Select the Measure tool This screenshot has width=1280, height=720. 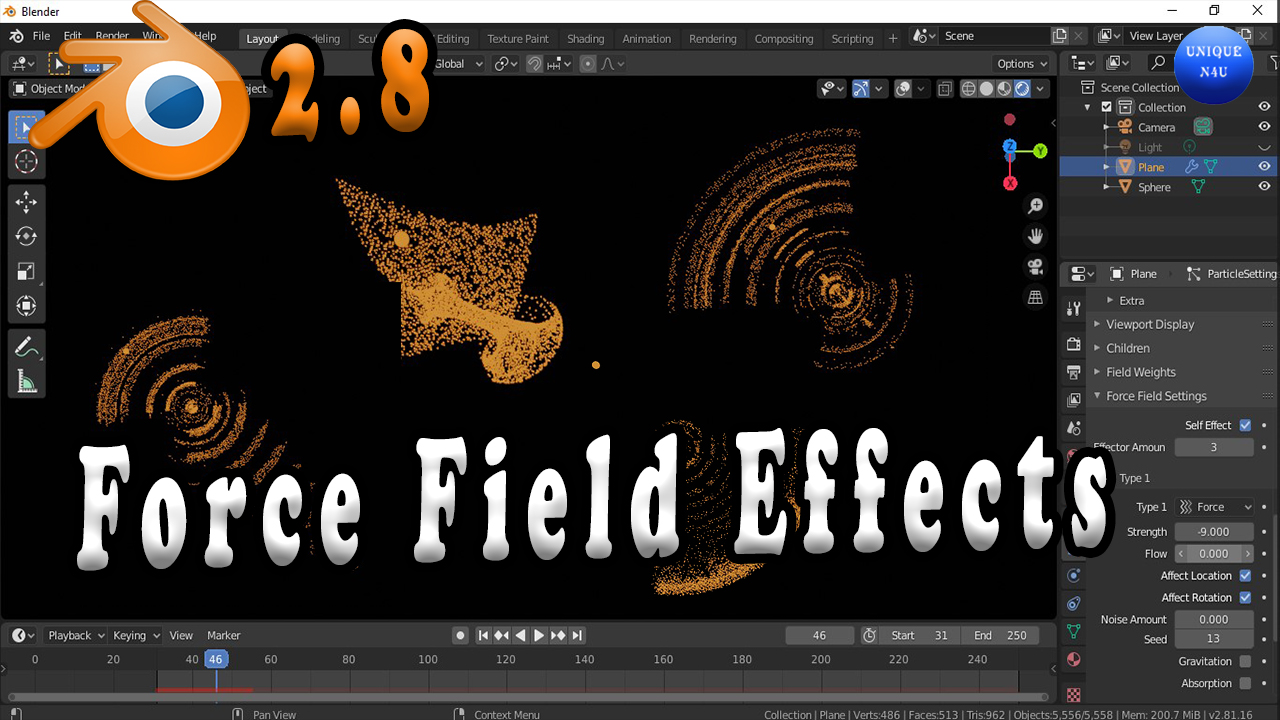pyautogui.click(x=27, y=381)
